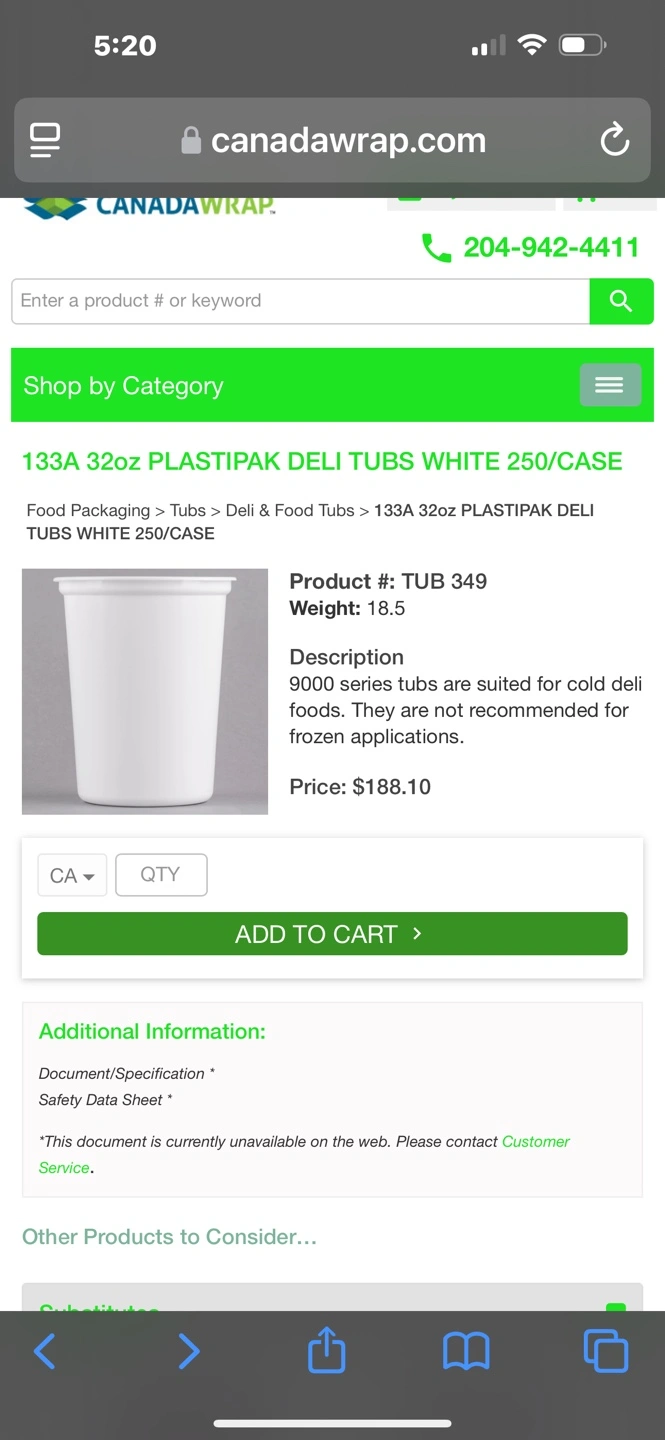Screen dimensions: 665x1440
Task: Open the CA unit dropdown
Action: tap(72, 876)
